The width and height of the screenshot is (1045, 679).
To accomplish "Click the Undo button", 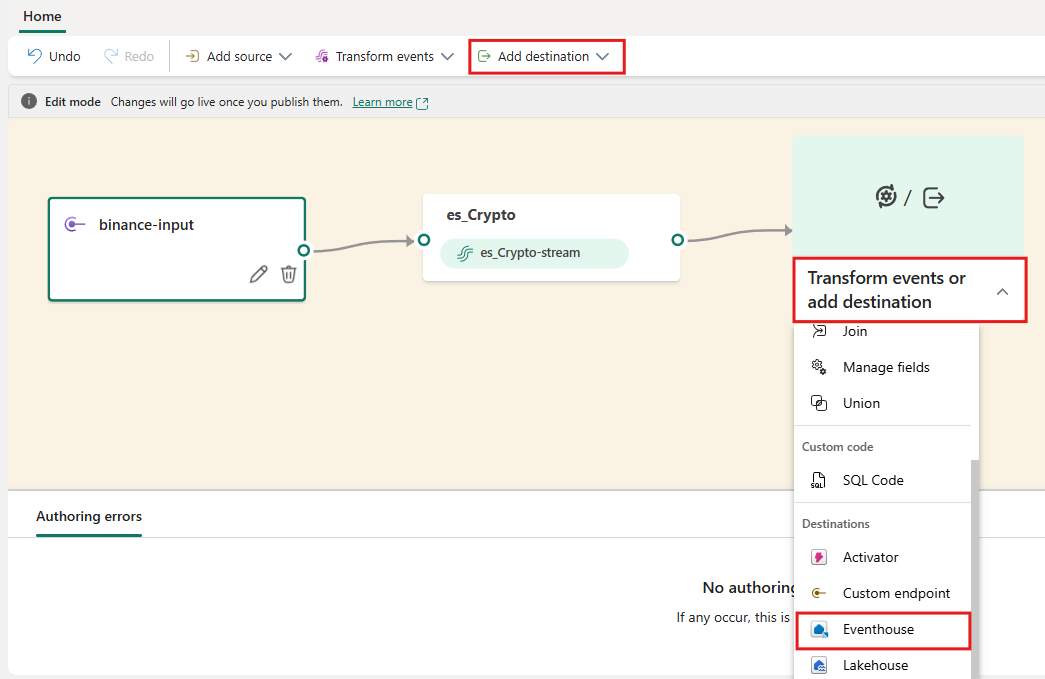I will [x=54, y=57].
